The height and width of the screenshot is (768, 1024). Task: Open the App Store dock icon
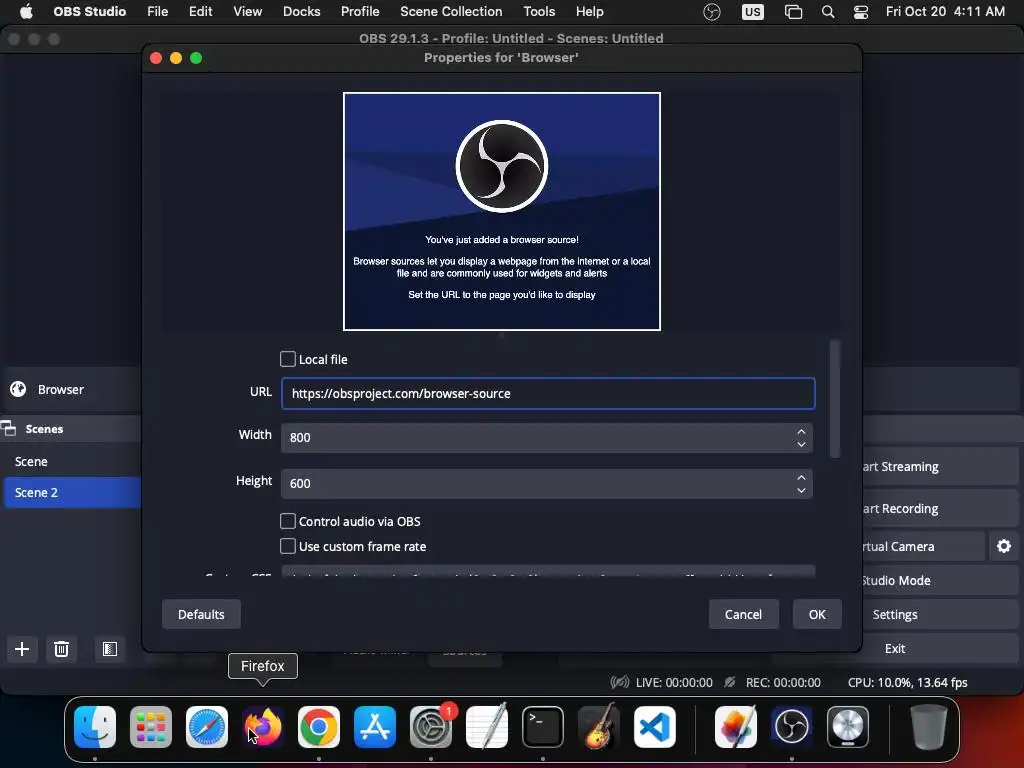[375, 727]
